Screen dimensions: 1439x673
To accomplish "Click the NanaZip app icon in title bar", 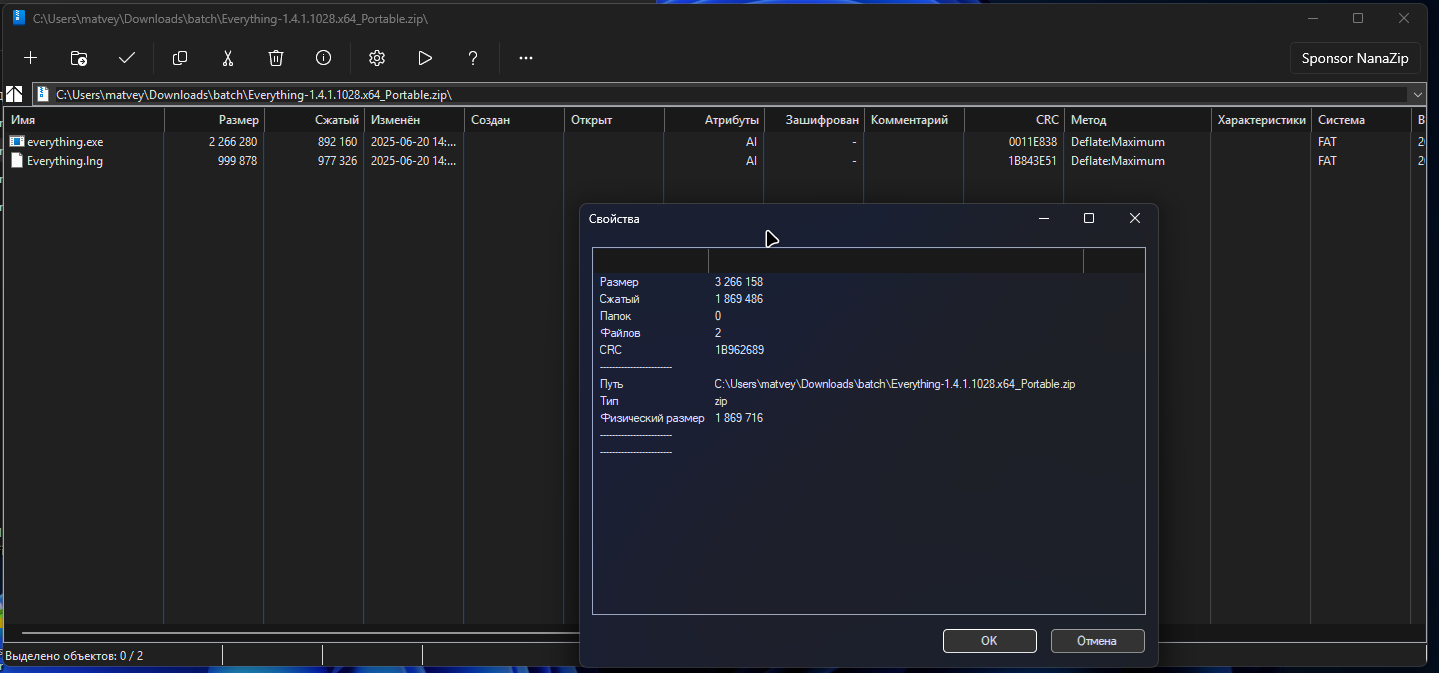I will [19, 18].
